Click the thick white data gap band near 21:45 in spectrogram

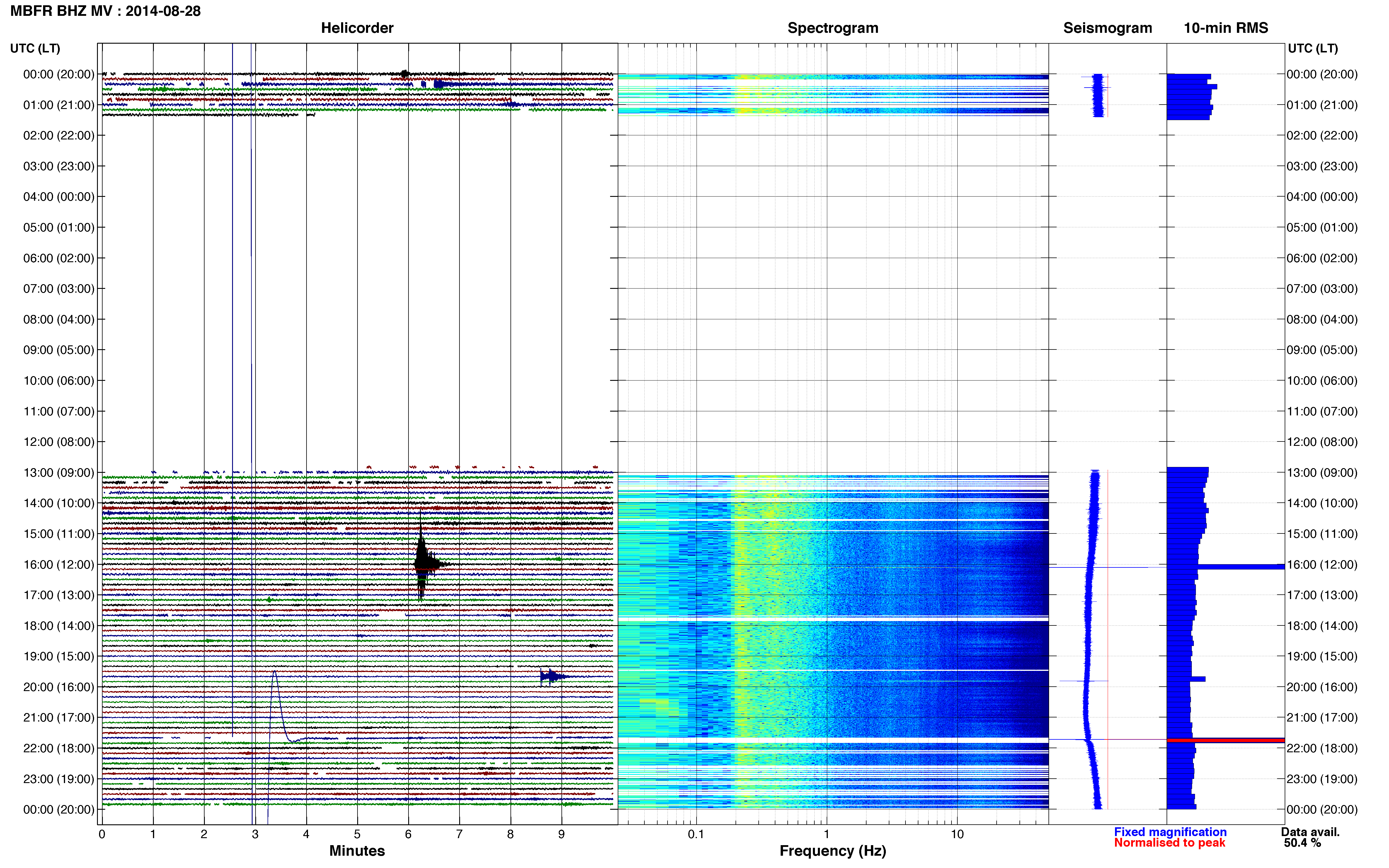pos(833,741)
